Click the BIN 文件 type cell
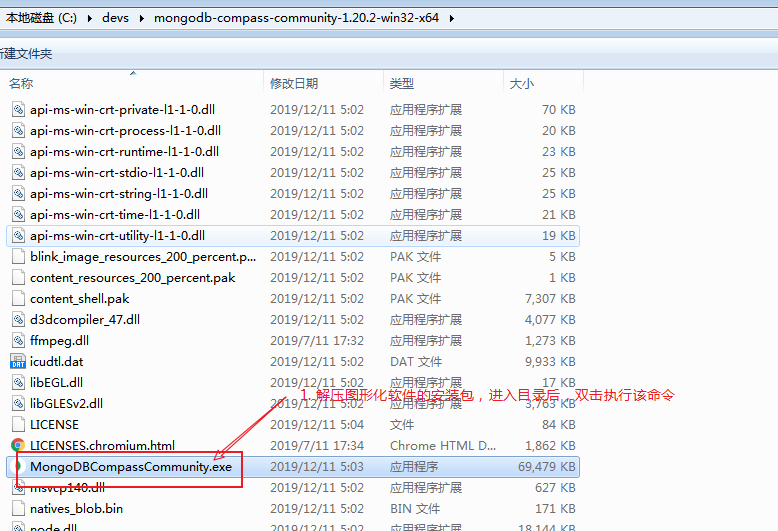This screenshot has height=531, width=778. click(415, 509)
